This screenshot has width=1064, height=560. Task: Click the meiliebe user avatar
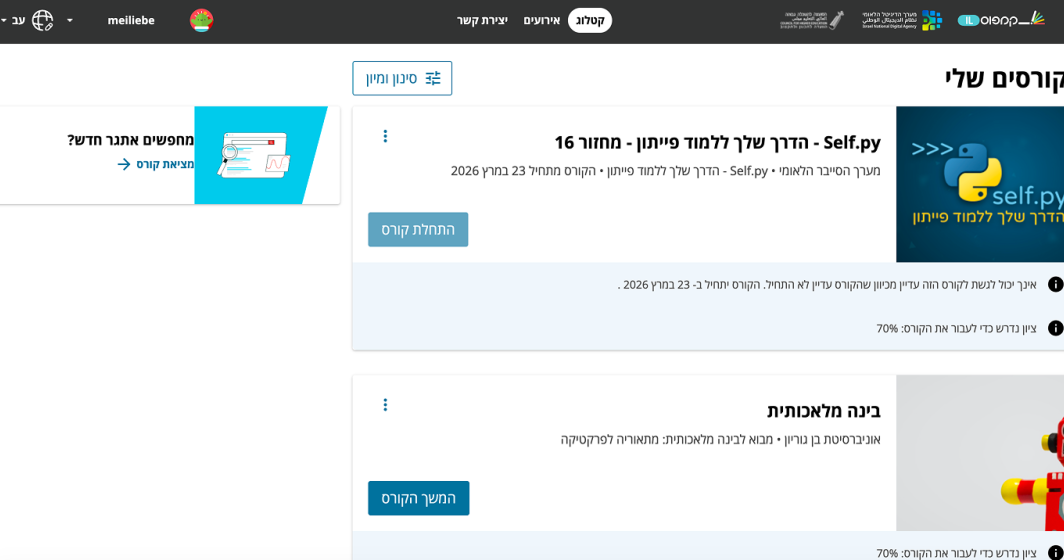click(201, 20)
